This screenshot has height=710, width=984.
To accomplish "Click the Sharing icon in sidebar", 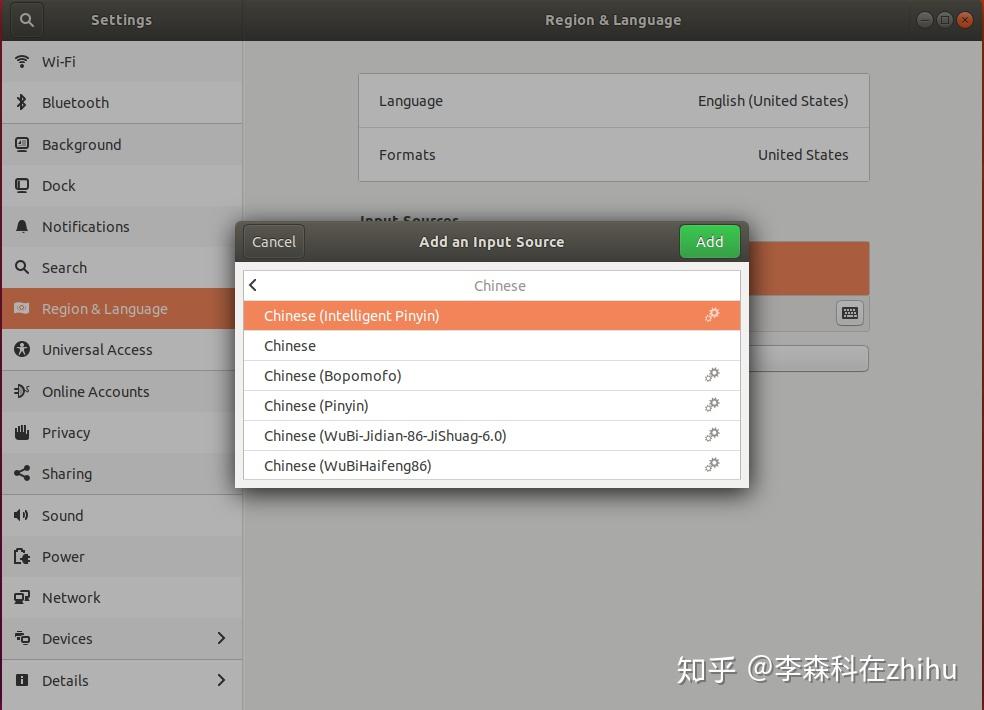I will click(x=22, y=473).
